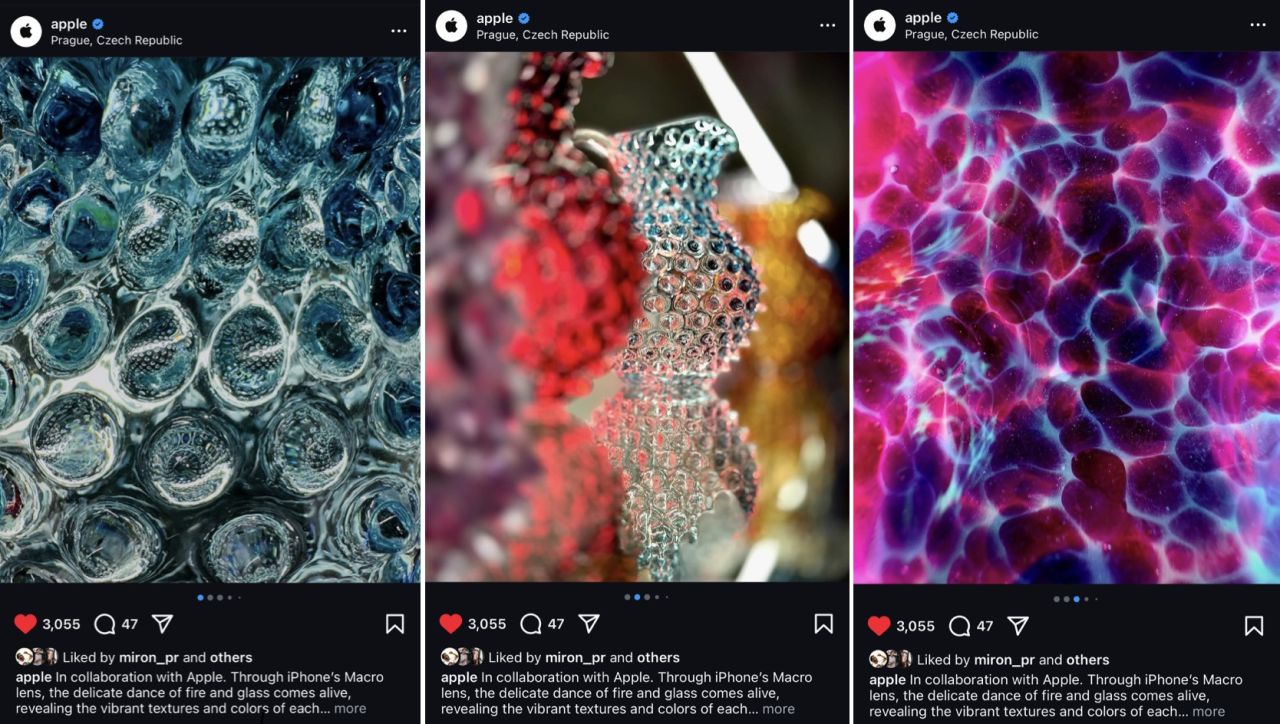Share the left post with the paper plane icon
Screen dimensions: 1280x724
click(162, 624)
